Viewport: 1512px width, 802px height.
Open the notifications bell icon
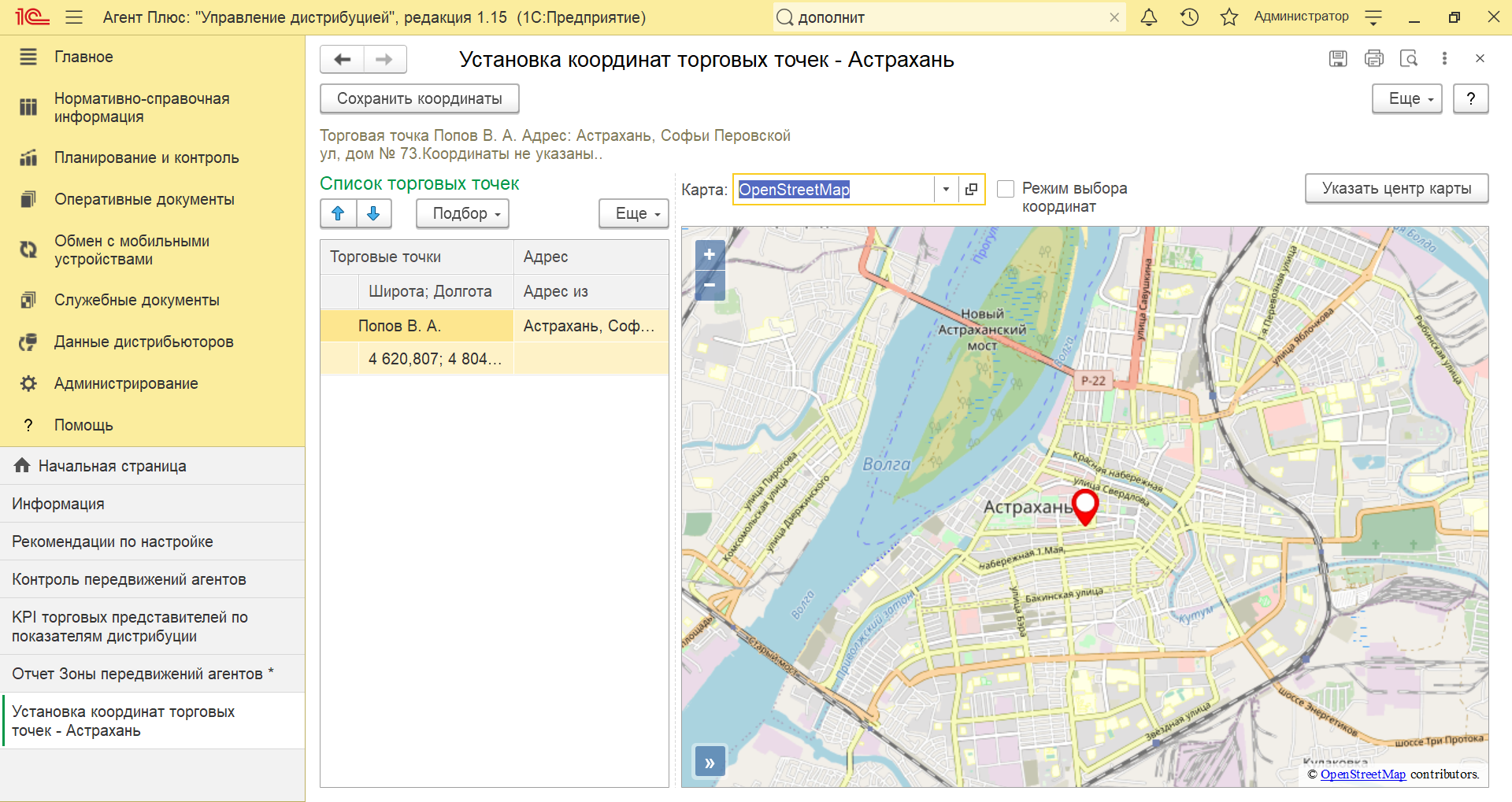pyautogui.click(x=1149, y=17)
